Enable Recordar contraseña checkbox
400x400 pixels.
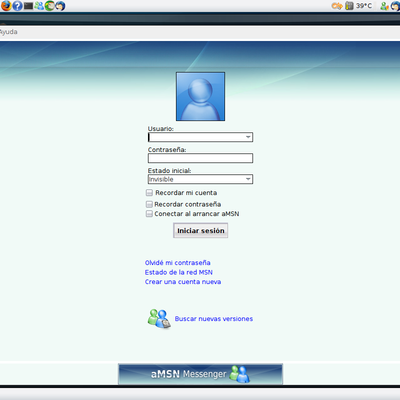click(149, 204)
